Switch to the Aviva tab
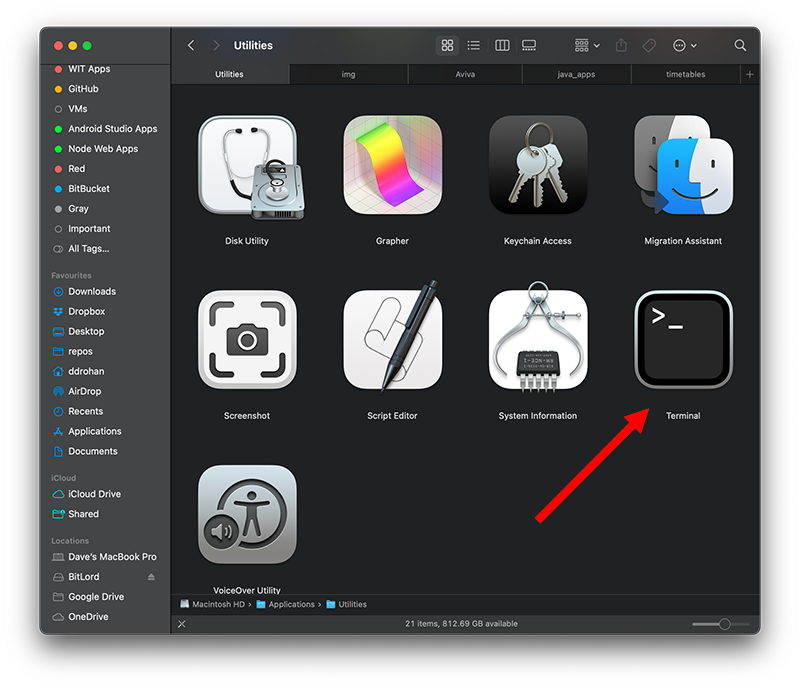The width and height of the screenshot is (800, 687). point(465,75)
